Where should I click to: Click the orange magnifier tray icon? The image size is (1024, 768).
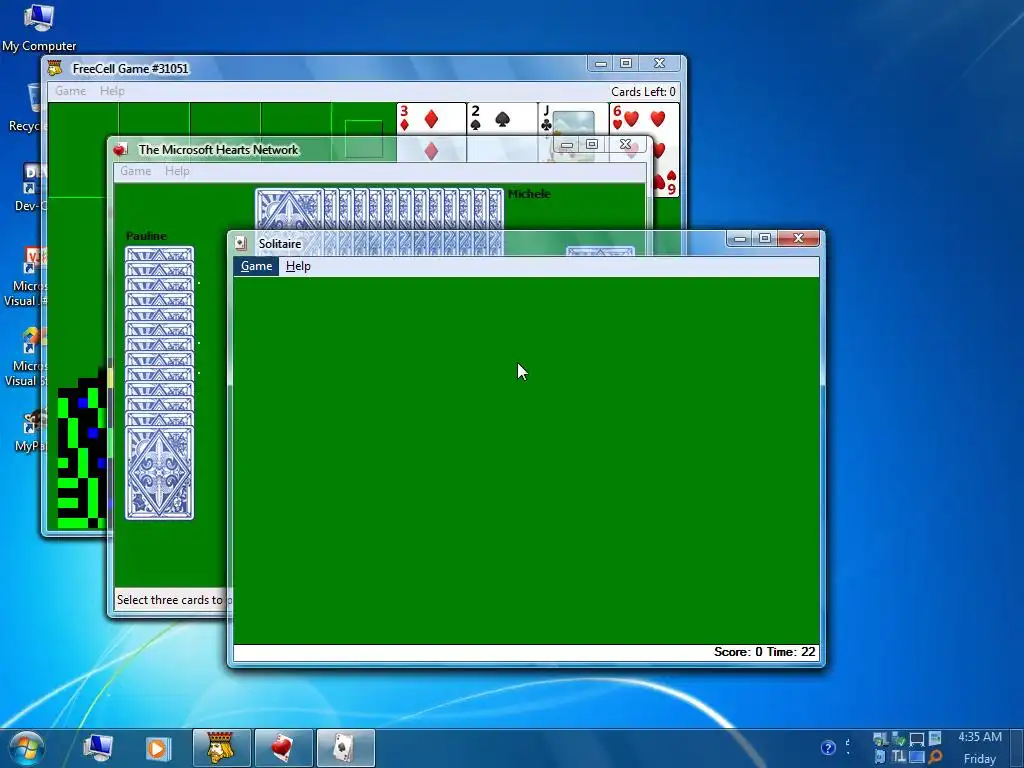[935, 757]
